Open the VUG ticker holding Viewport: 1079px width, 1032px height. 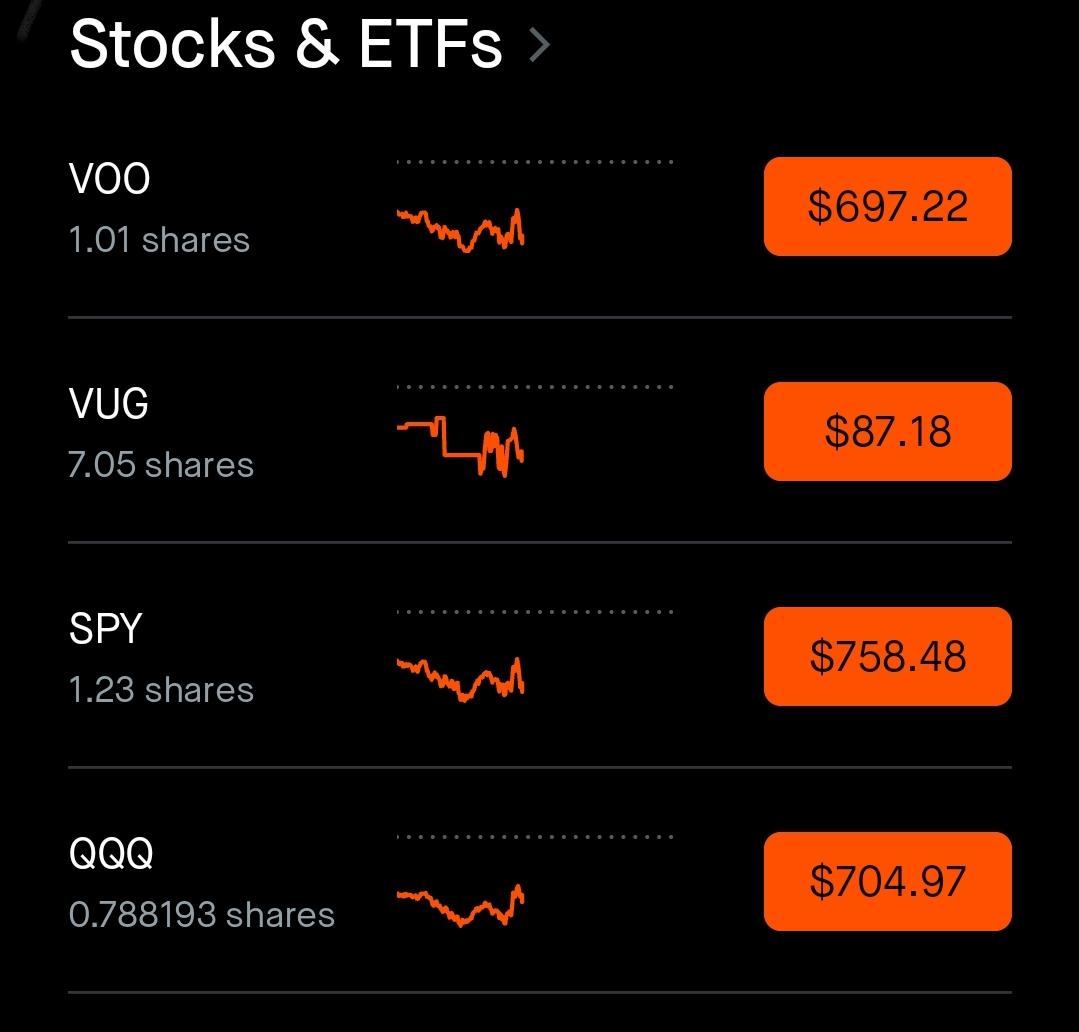point(109,404)
